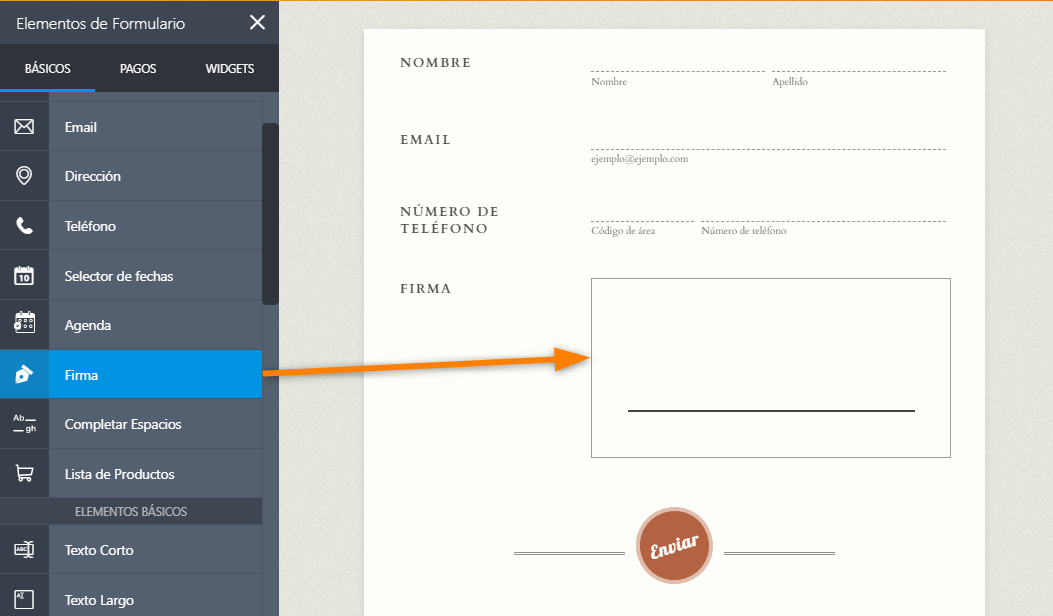This screenshot has height=616, width=1053.
Task: Click inside the Firma signature box
Action: (770, 368)
